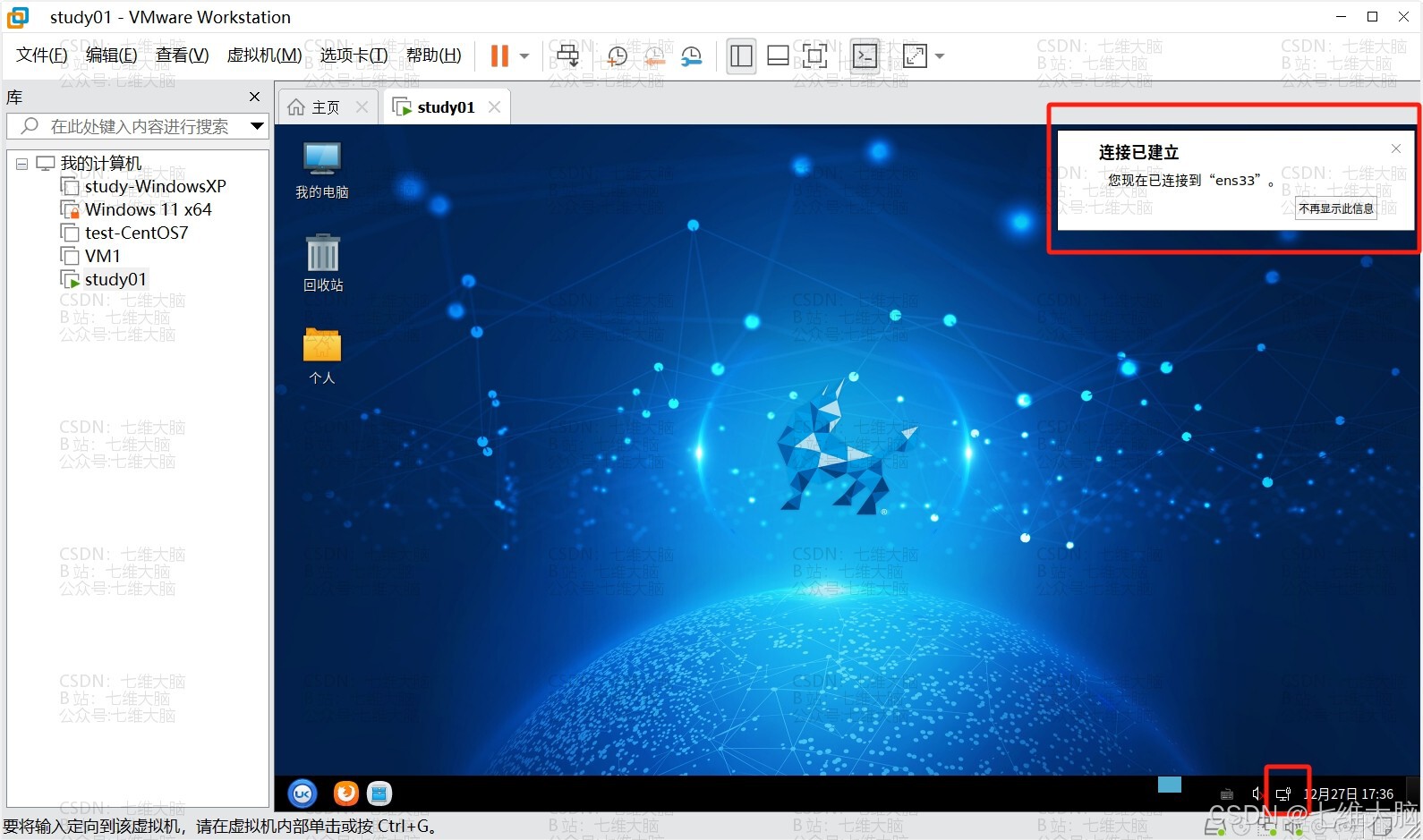Toggle the library sidebar view button
1423x840 pixels.
click(741, 56)
